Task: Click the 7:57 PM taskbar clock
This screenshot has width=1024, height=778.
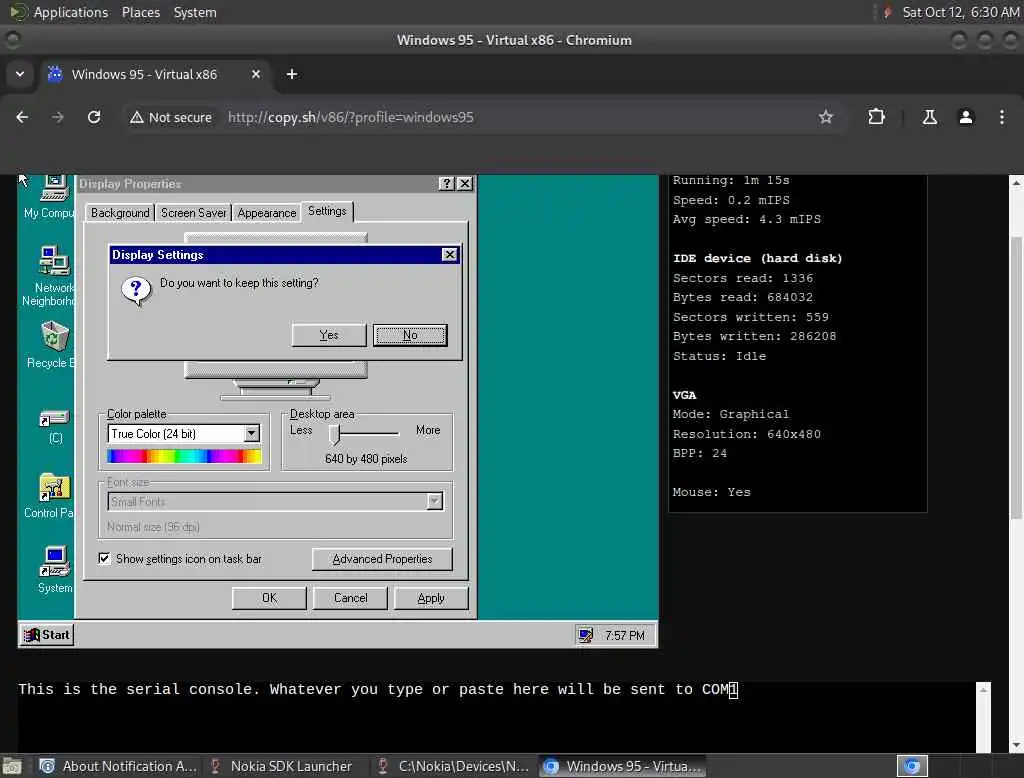Action: click(624, 635)
